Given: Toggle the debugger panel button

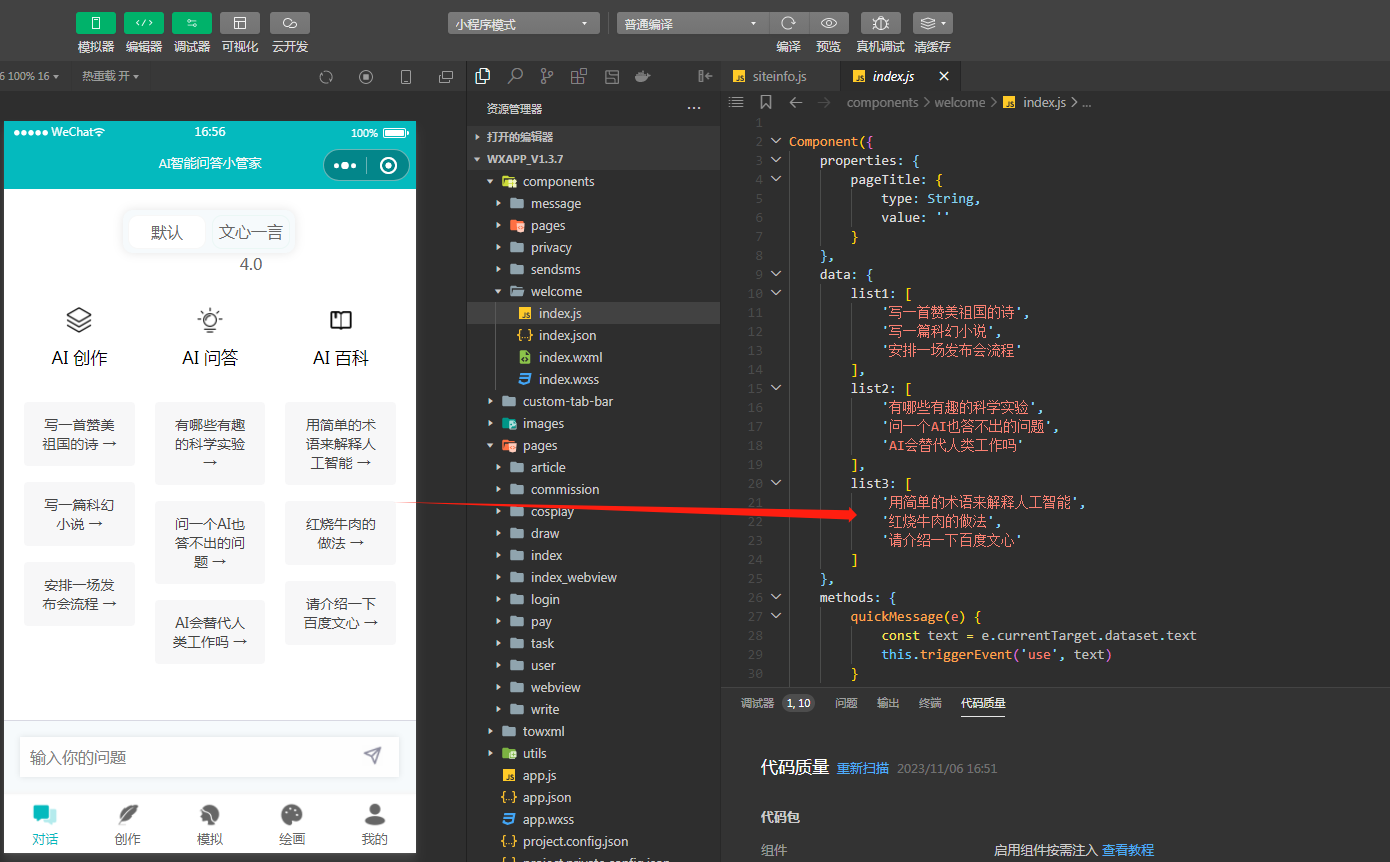Looking at the screenshot, I should point(192,23).
